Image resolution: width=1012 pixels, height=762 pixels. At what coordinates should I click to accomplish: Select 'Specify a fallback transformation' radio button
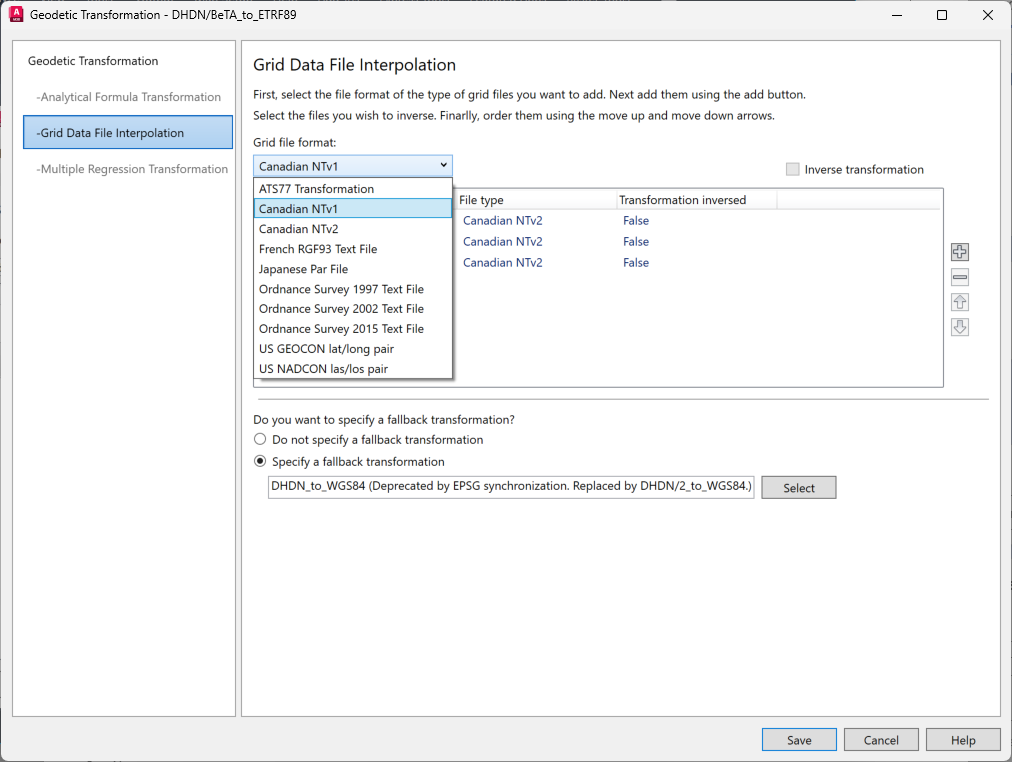coord(260,461)
